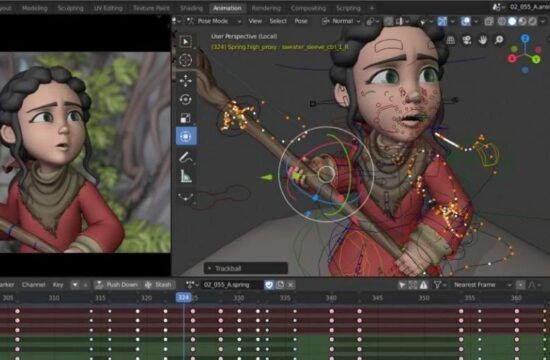Open the shading options dropdown arrow
This screenshot has height=360, width=550.
543,21
